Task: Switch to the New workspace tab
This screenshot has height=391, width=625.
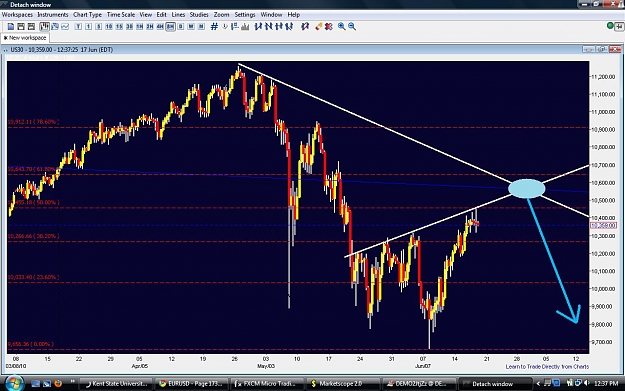Action: 25,38
